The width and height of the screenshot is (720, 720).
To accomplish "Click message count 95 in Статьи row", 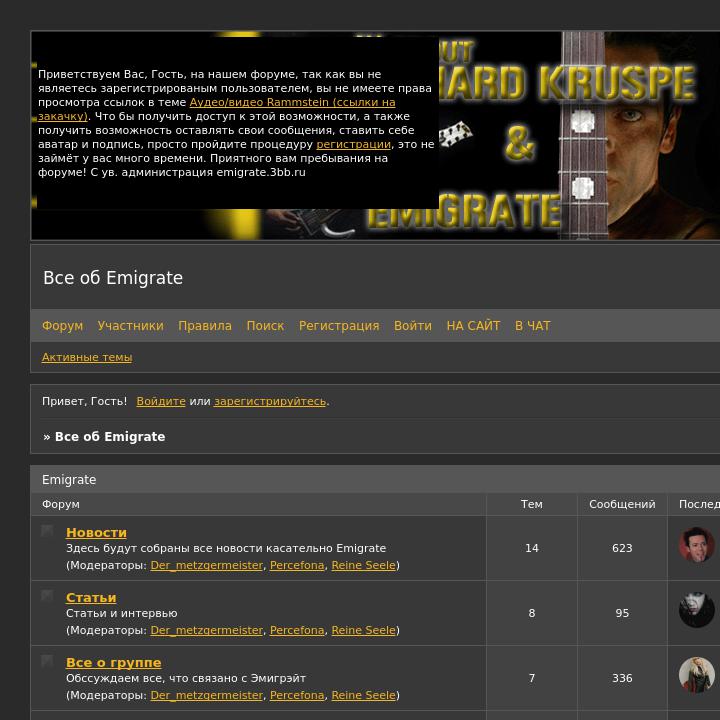I will coord(622,613).
